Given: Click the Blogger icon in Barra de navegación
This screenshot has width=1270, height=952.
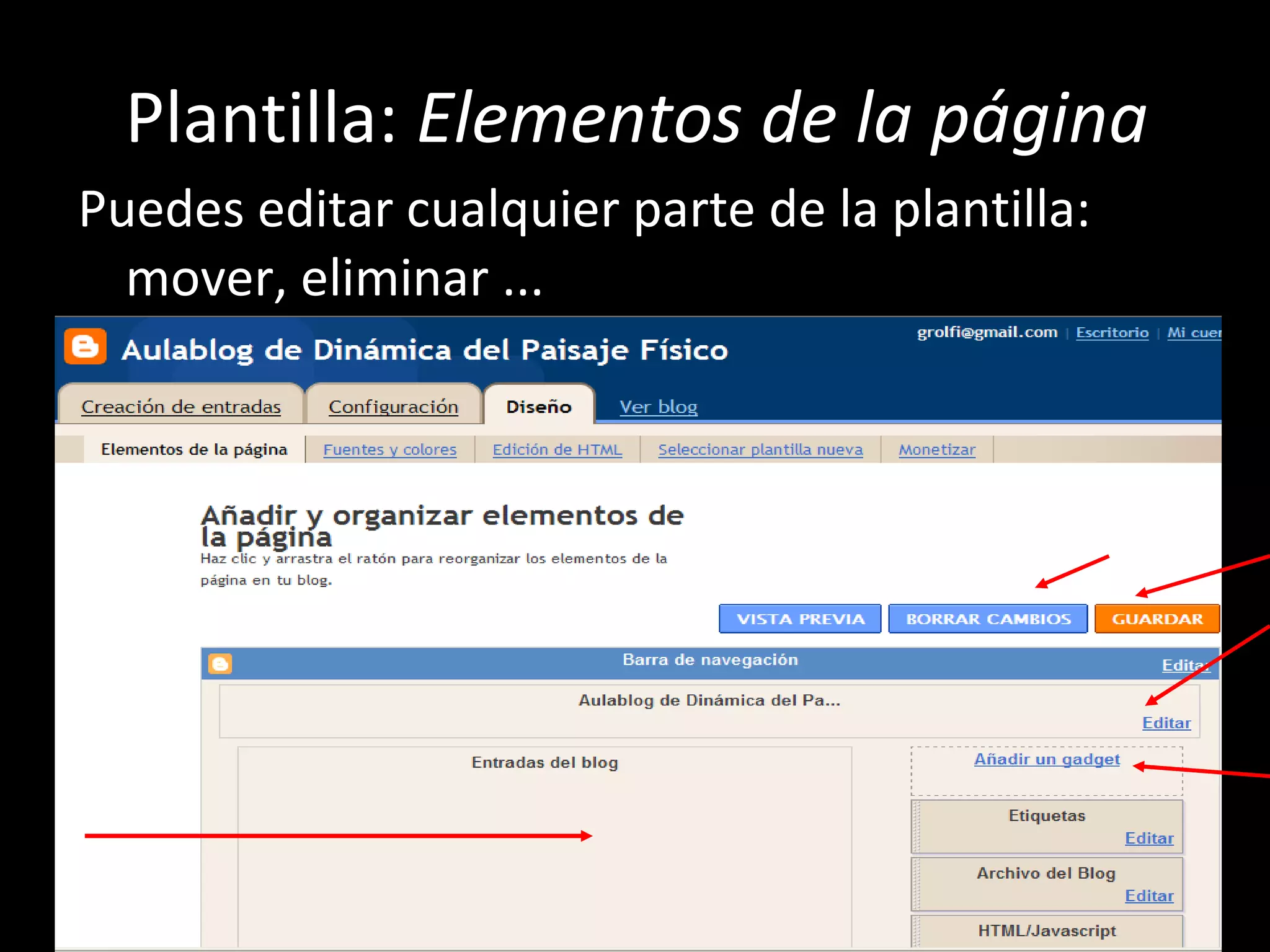Looking at the screenshot, I should (x=220, y=664).
